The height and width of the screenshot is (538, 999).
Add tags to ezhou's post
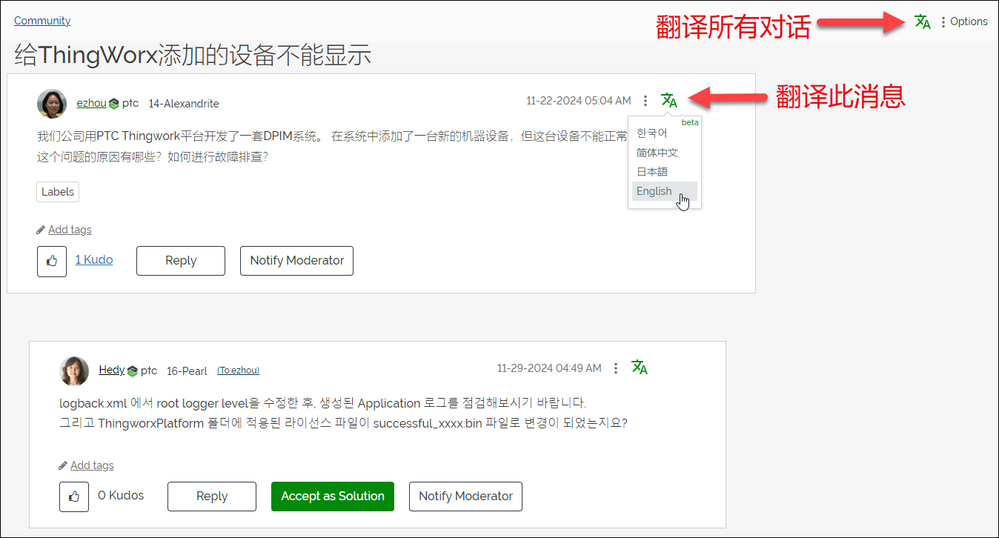(x=69, y=229)
